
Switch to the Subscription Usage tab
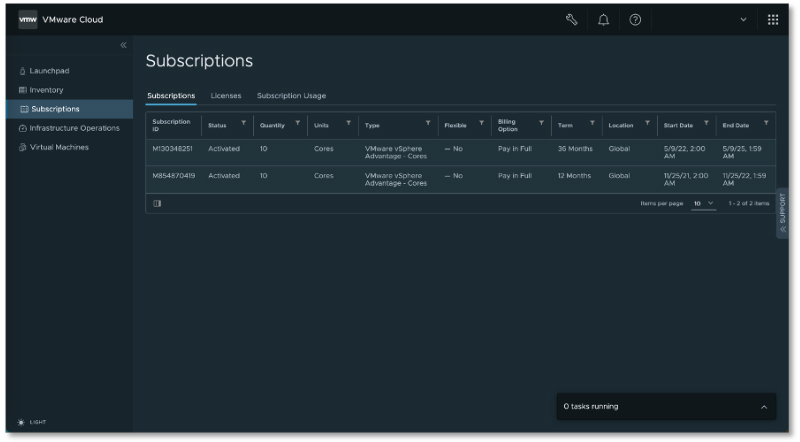tap(291, 95)
